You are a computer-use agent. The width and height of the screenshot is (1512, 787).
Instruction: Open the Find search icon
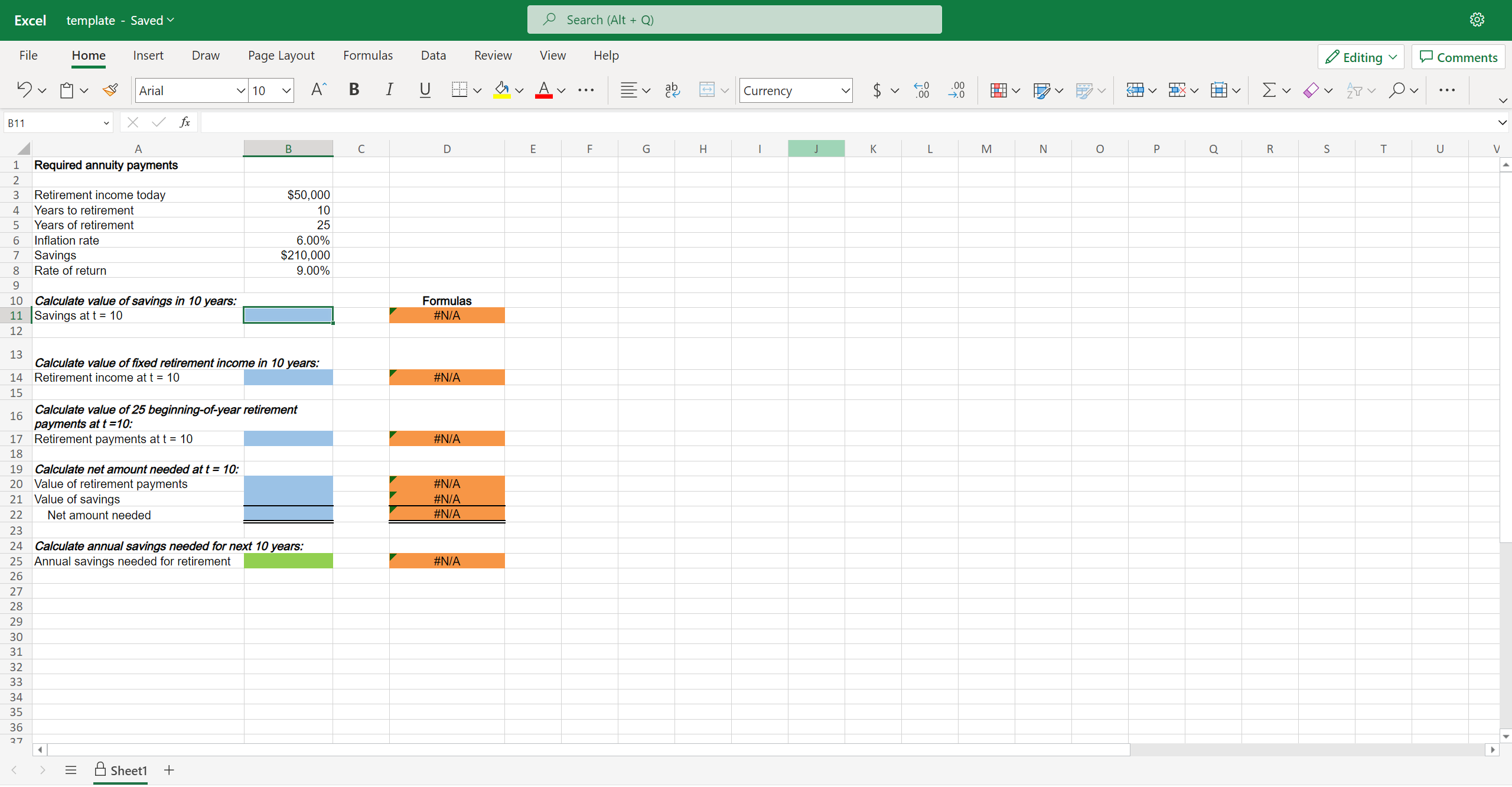point(1399,90)
